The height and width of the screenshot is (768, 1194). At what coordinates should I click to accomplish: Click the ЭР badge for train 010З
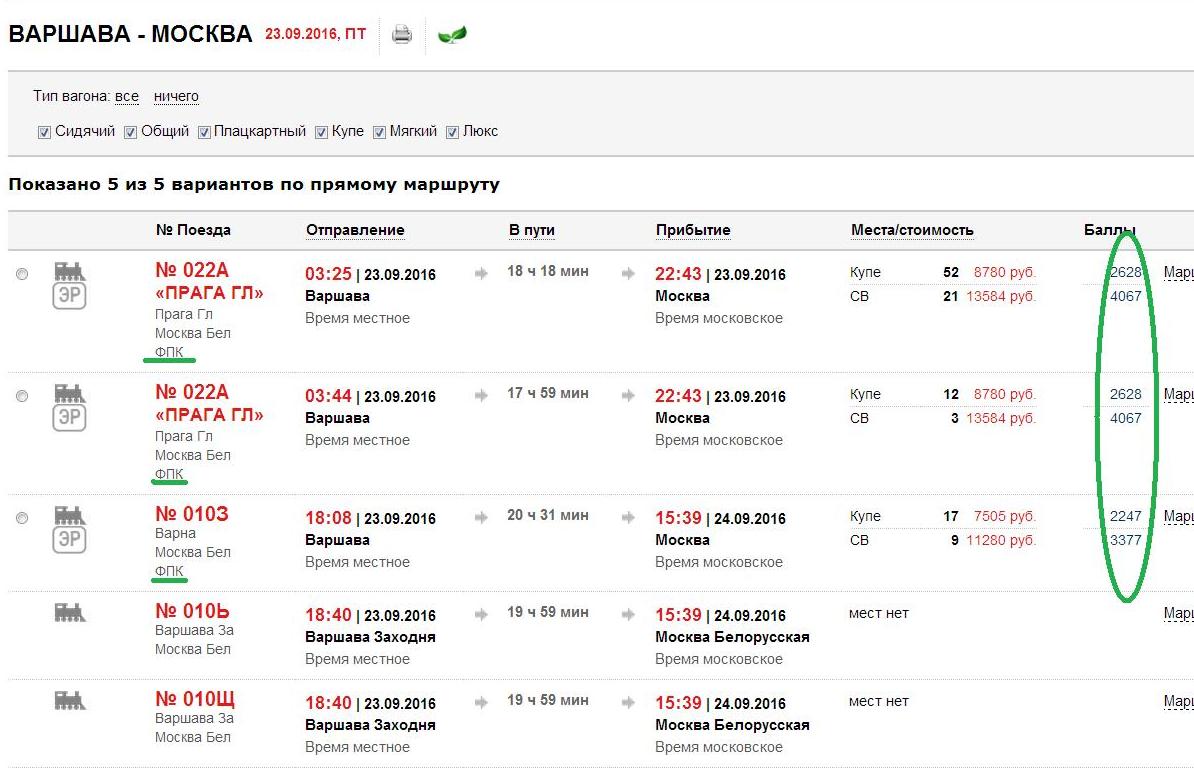tap(69, 540)
